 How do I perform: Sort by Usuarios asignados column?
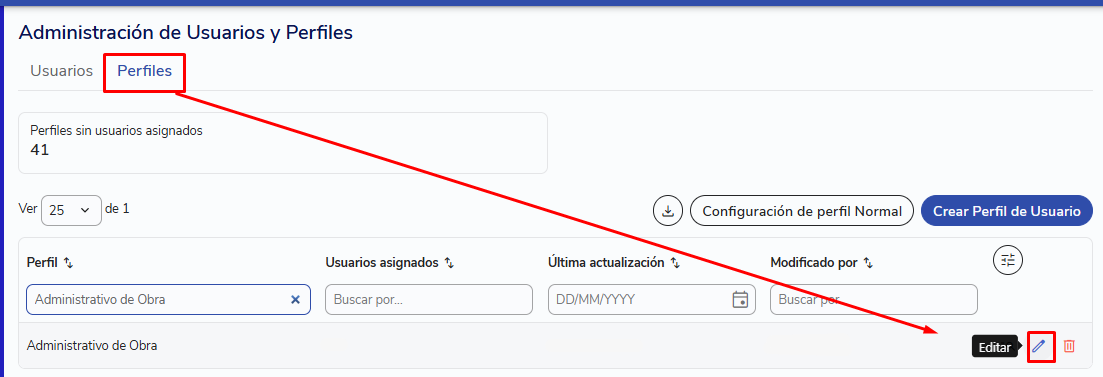449,262
